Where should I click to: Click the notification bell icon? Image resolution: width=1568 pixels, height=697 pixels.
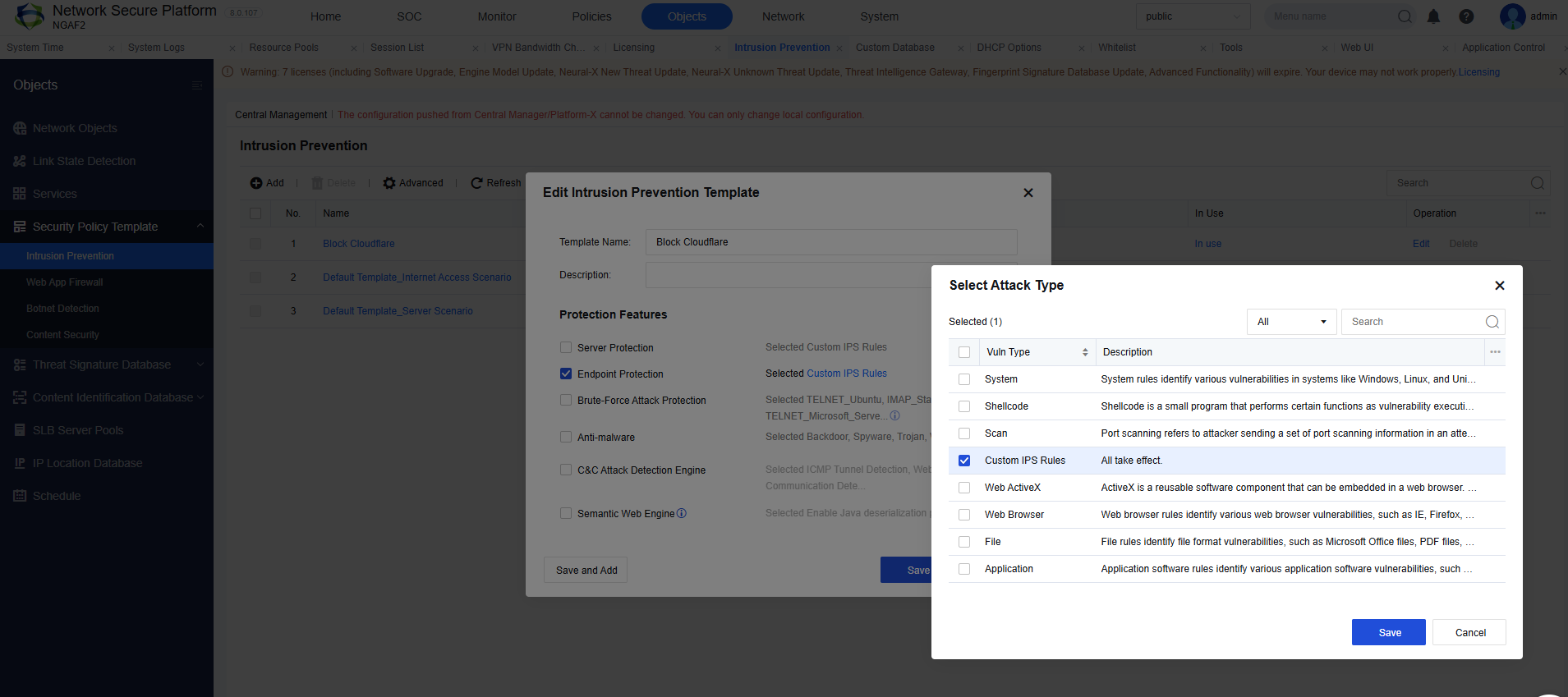tap(1433, 16)
